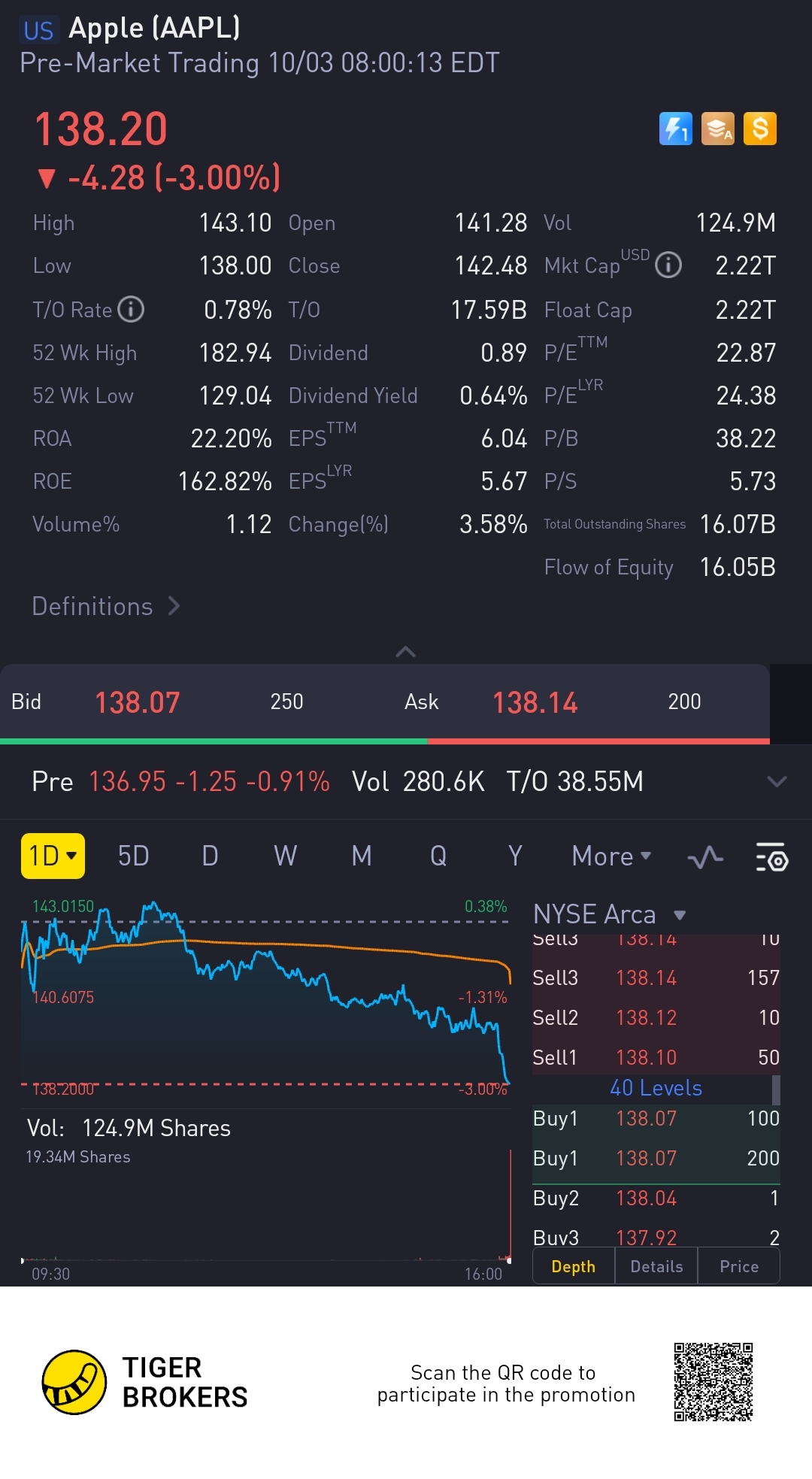812x1479 pixels.
Task: Switch to the Depth tab
Action: point(574,1266)
